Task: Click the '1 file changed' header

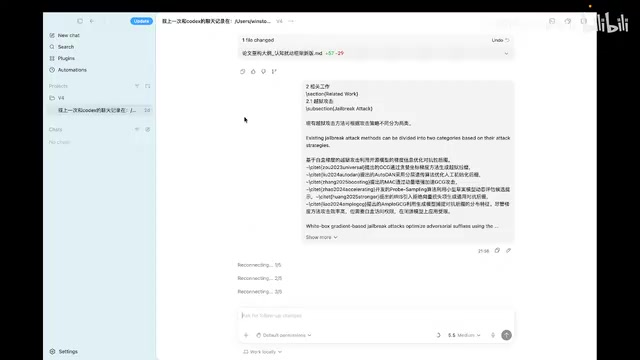Action: point(258,40)
